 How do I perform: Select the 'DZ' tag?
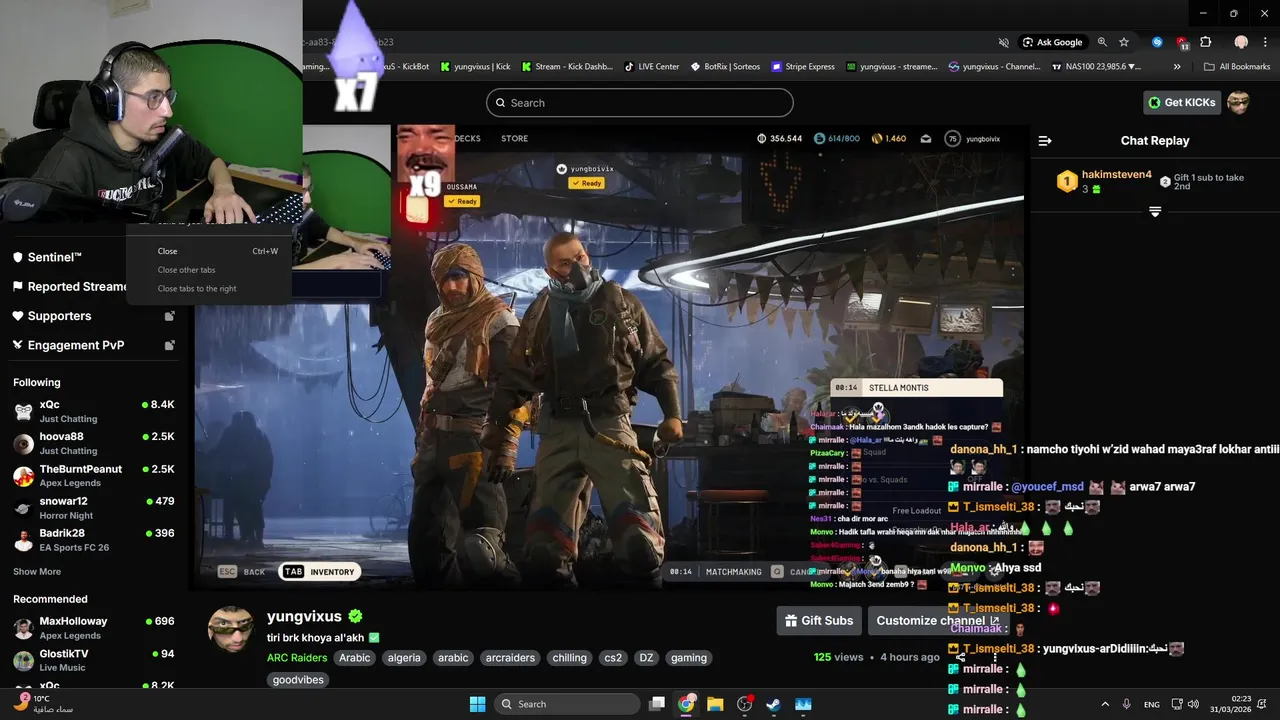pos(646,658)
